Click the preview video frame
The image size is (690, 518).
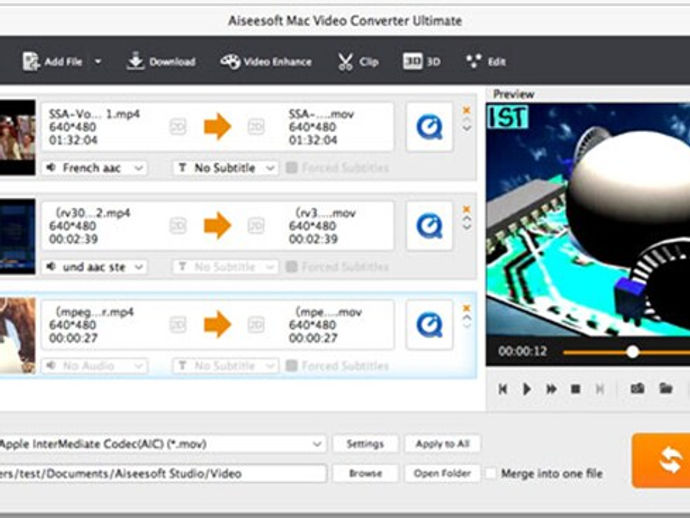[588, 221]
